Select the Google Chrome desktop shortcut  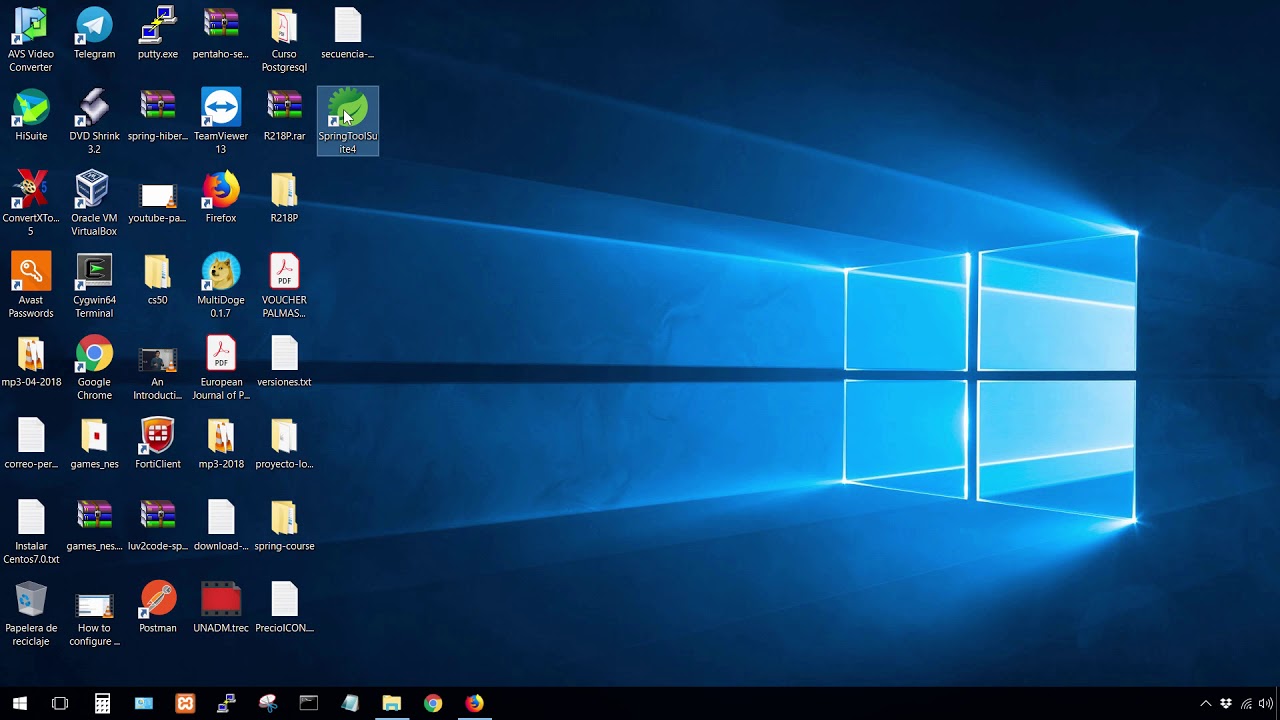[x=94, y=368]
